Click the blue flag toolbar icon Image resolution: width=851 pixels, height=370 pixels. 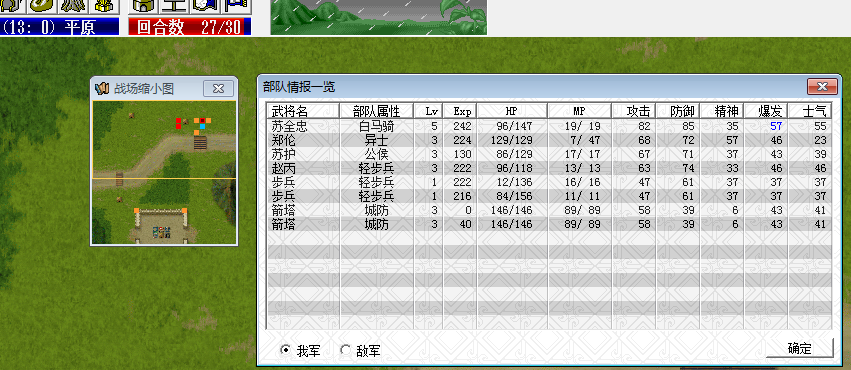(x=236, y=6)
